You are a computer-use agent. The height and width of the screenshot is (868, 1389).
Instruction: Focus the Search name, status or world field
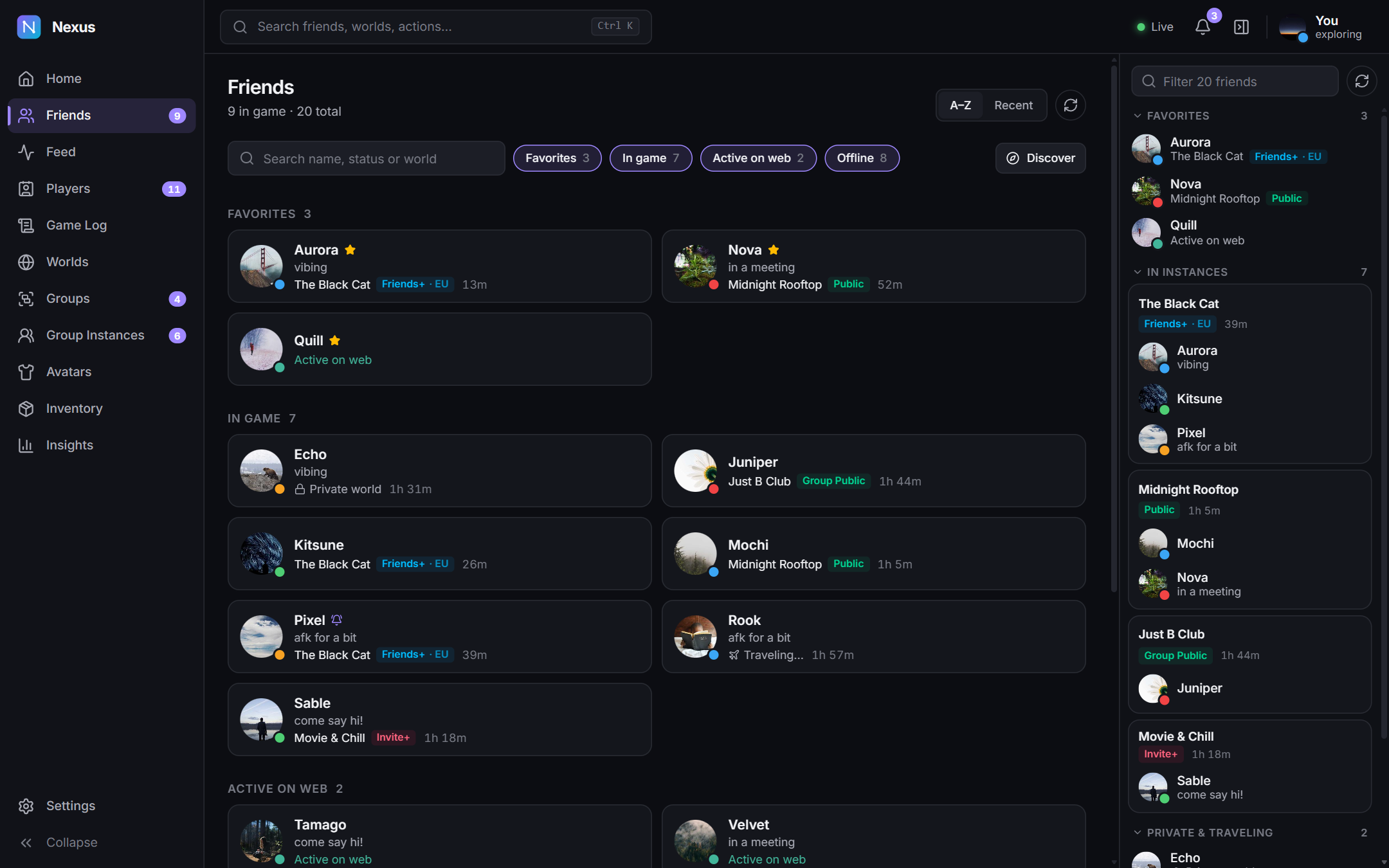(x=366, y=158)
